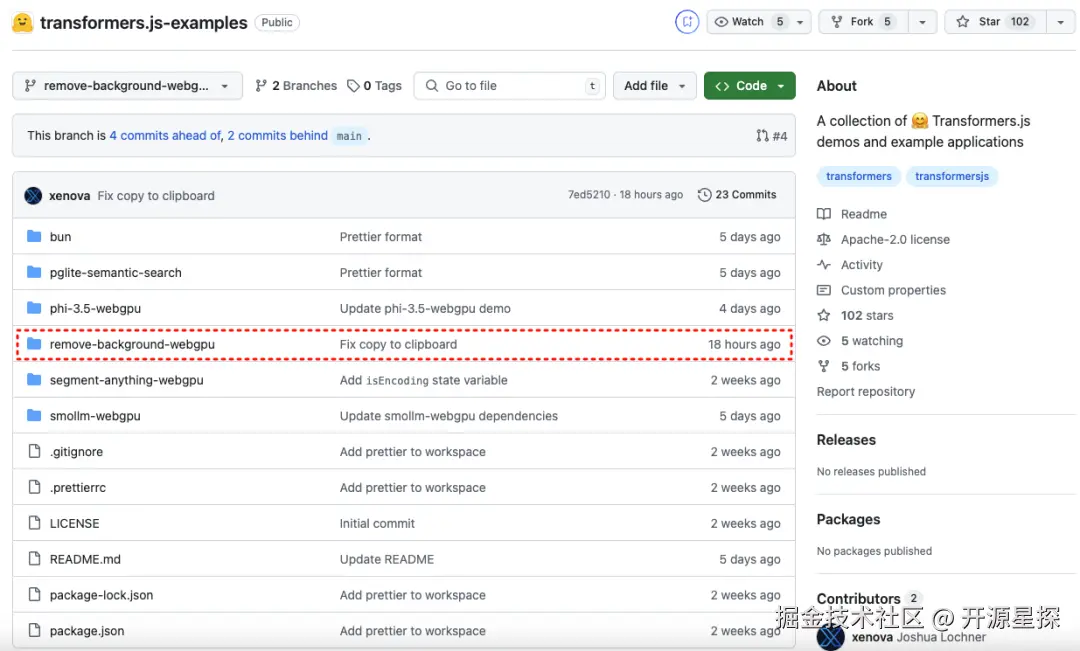Open the README.md file
The width and height of the screenshot is (1080, 651).
[x=85, y=559]
